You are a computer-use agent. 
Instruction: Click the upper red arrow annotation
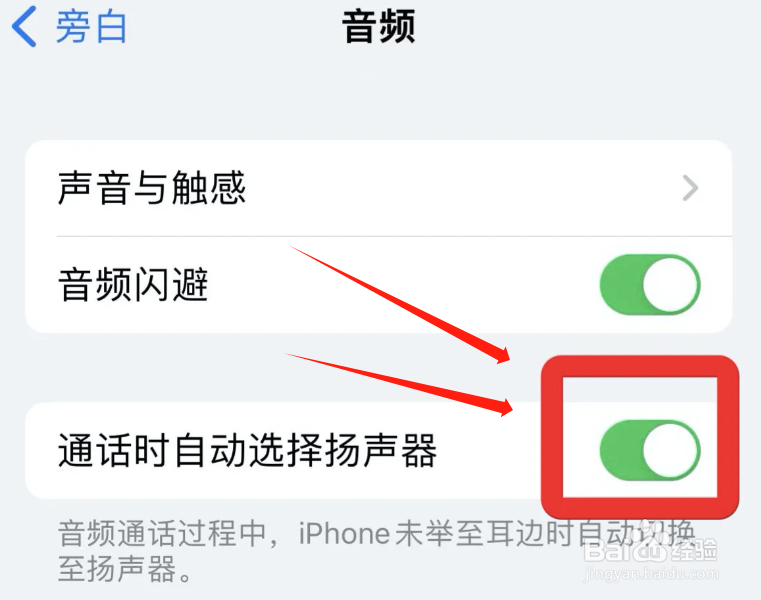pyautogui.click(x=400, y=304)
